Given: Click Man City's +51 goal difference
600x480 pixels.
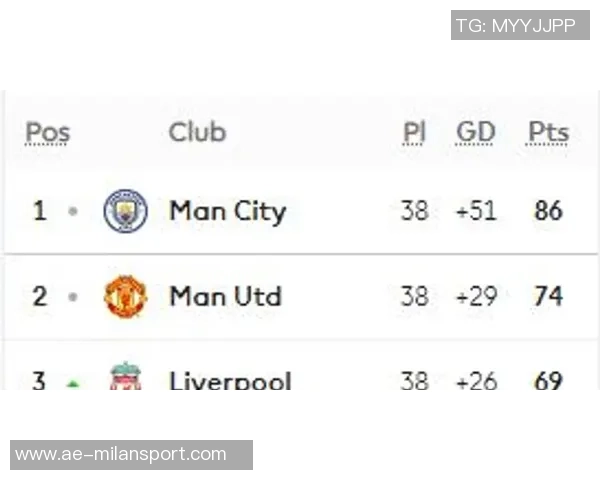Looking at the screenshot, I should [x=476, y=211].
